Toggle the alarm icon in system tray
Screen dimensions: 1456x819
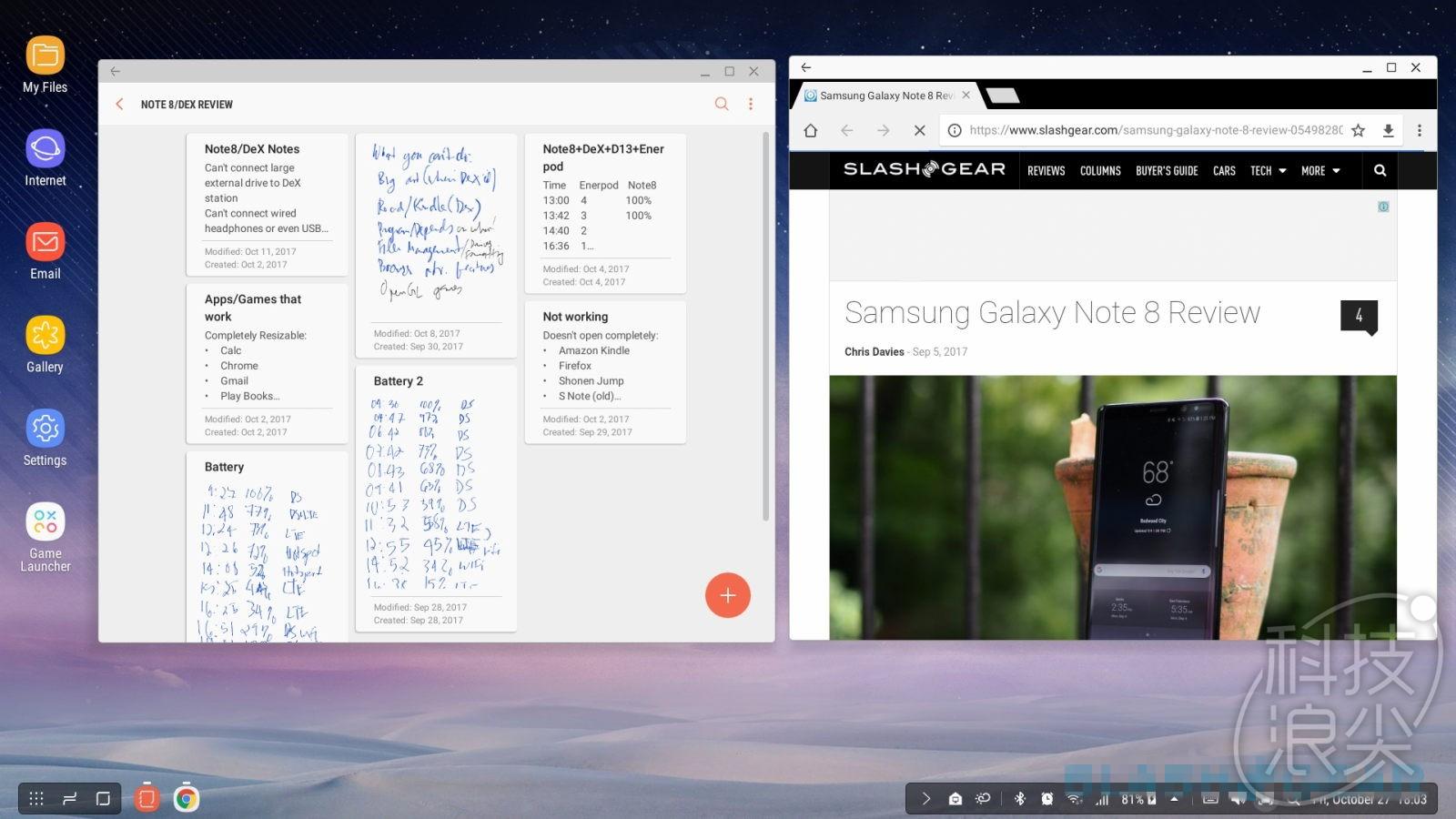tap(1046, 798)
